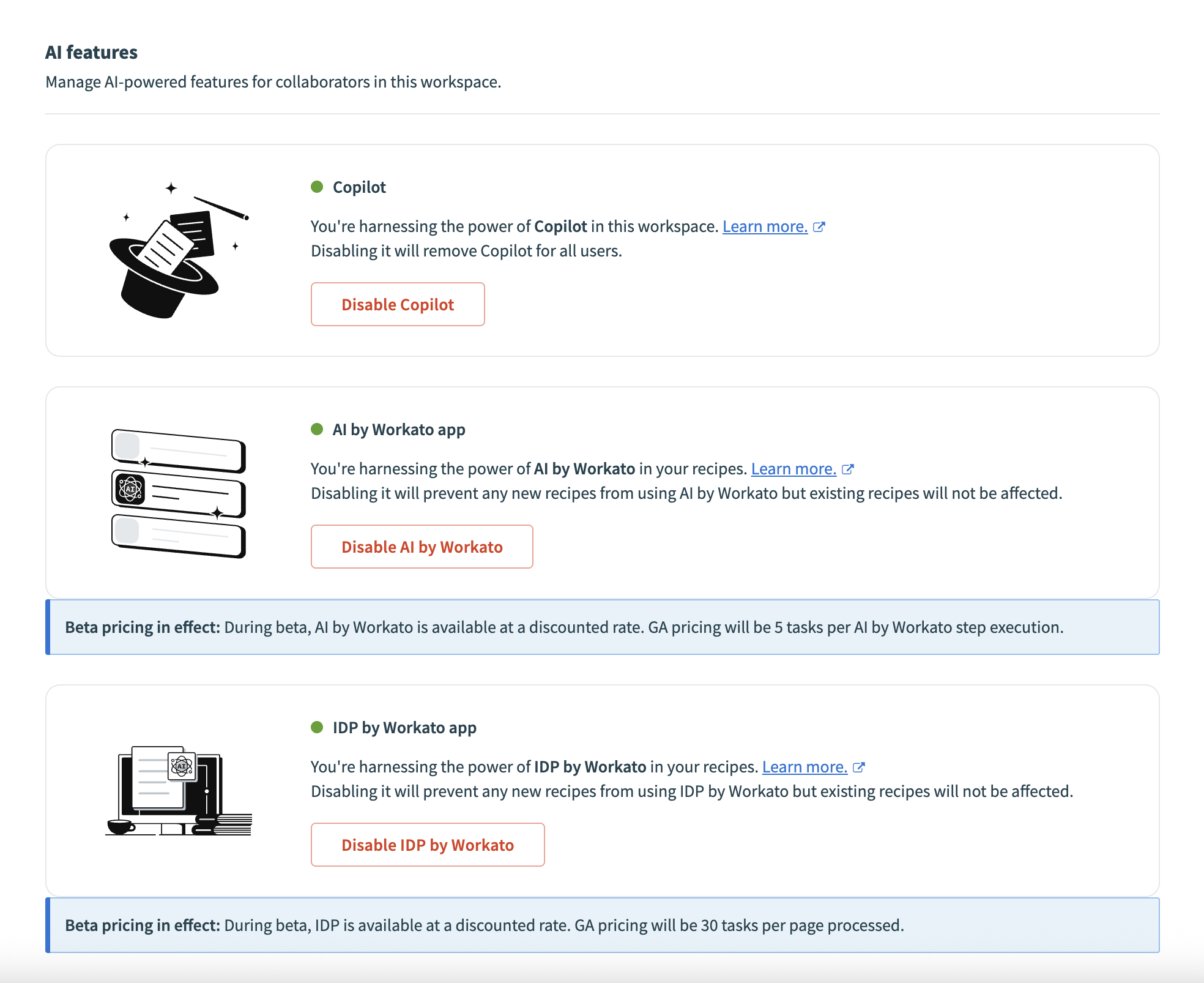Disable Copilot for this workspace
1204x983 pixels.
[397, 304]
